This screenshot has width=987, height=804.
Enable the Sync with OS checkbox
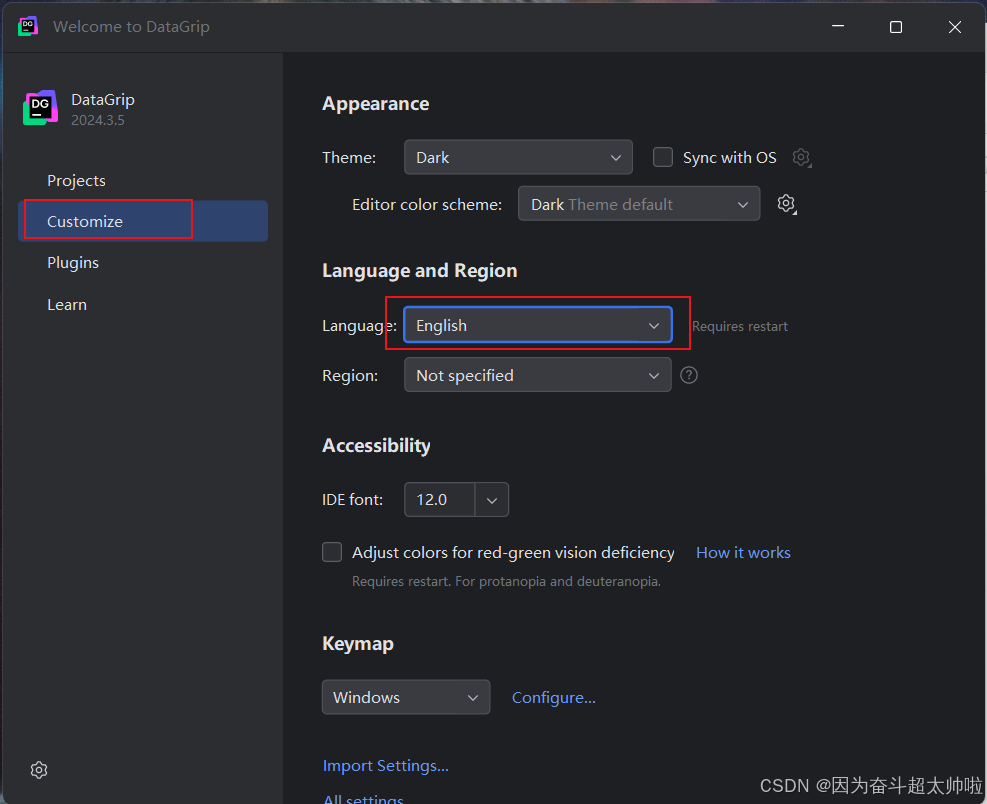[x=663, y=157]
